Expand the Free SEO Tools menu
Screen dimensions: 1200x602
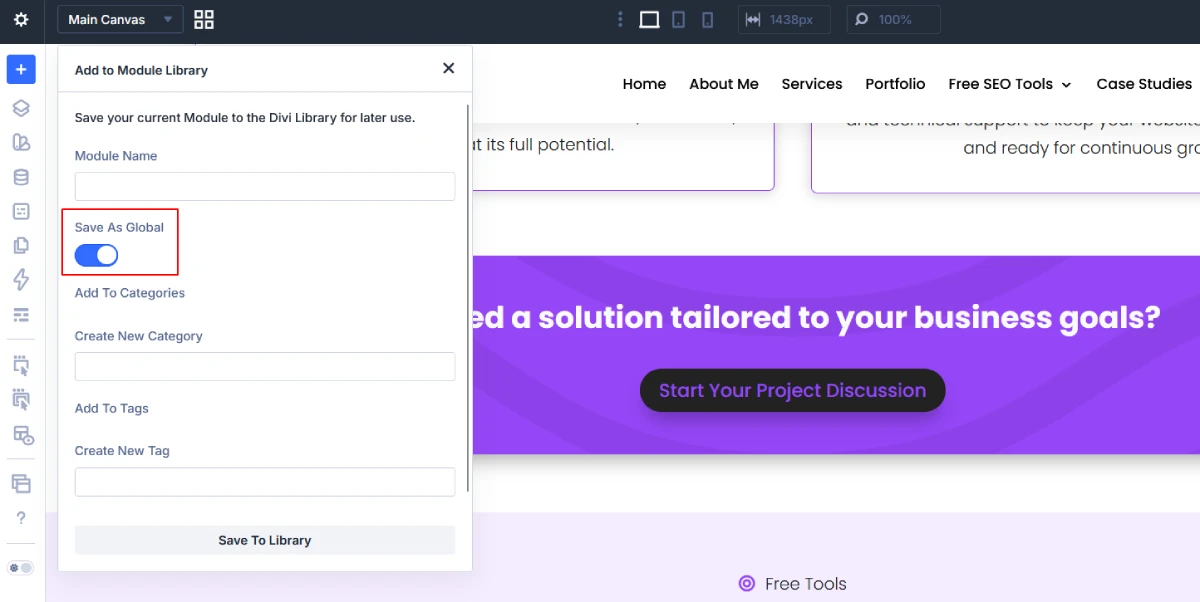click(x=1010, y=84)
